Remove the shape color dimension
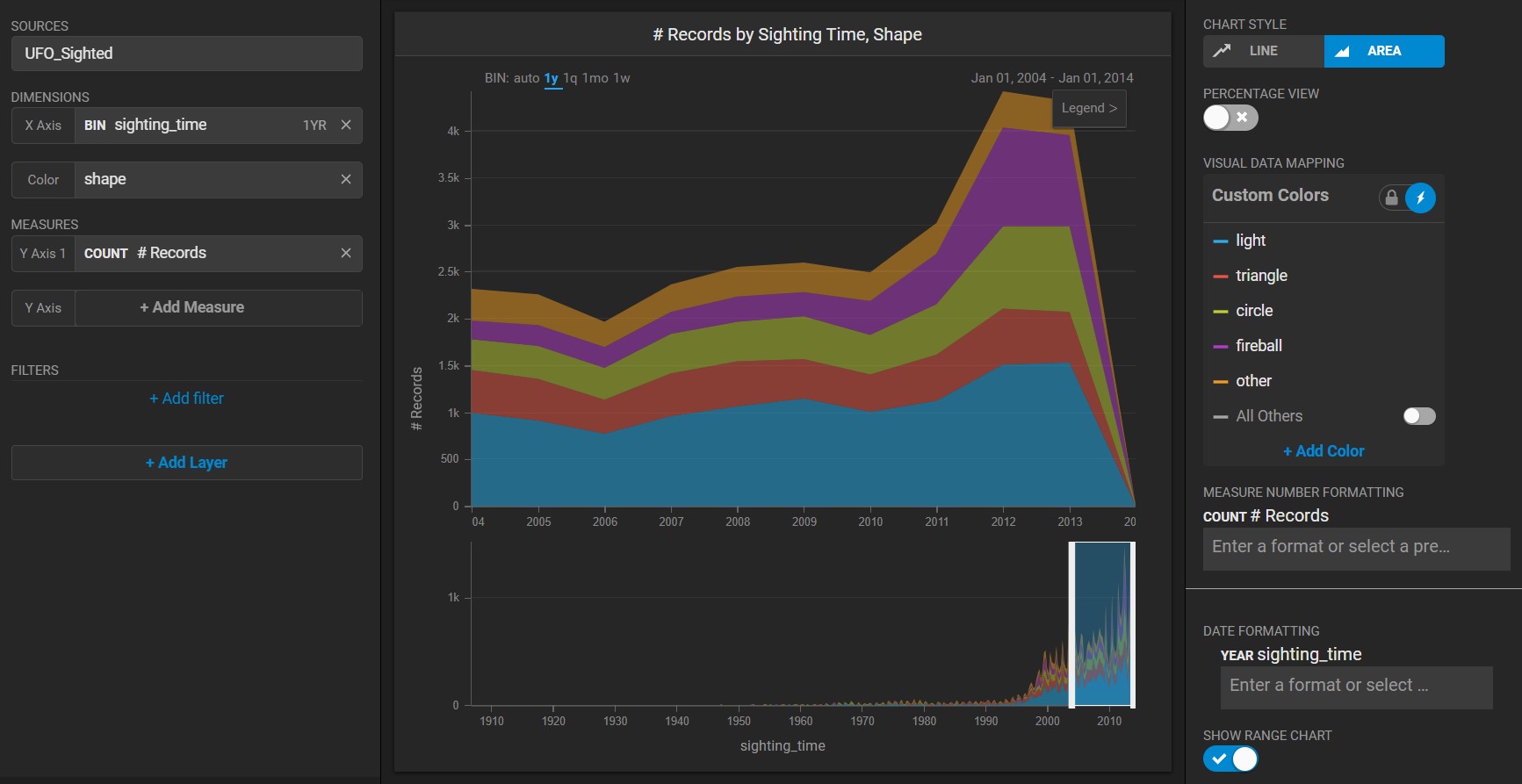The width and height of the screenshot is (1522, 784). (346, 179)
